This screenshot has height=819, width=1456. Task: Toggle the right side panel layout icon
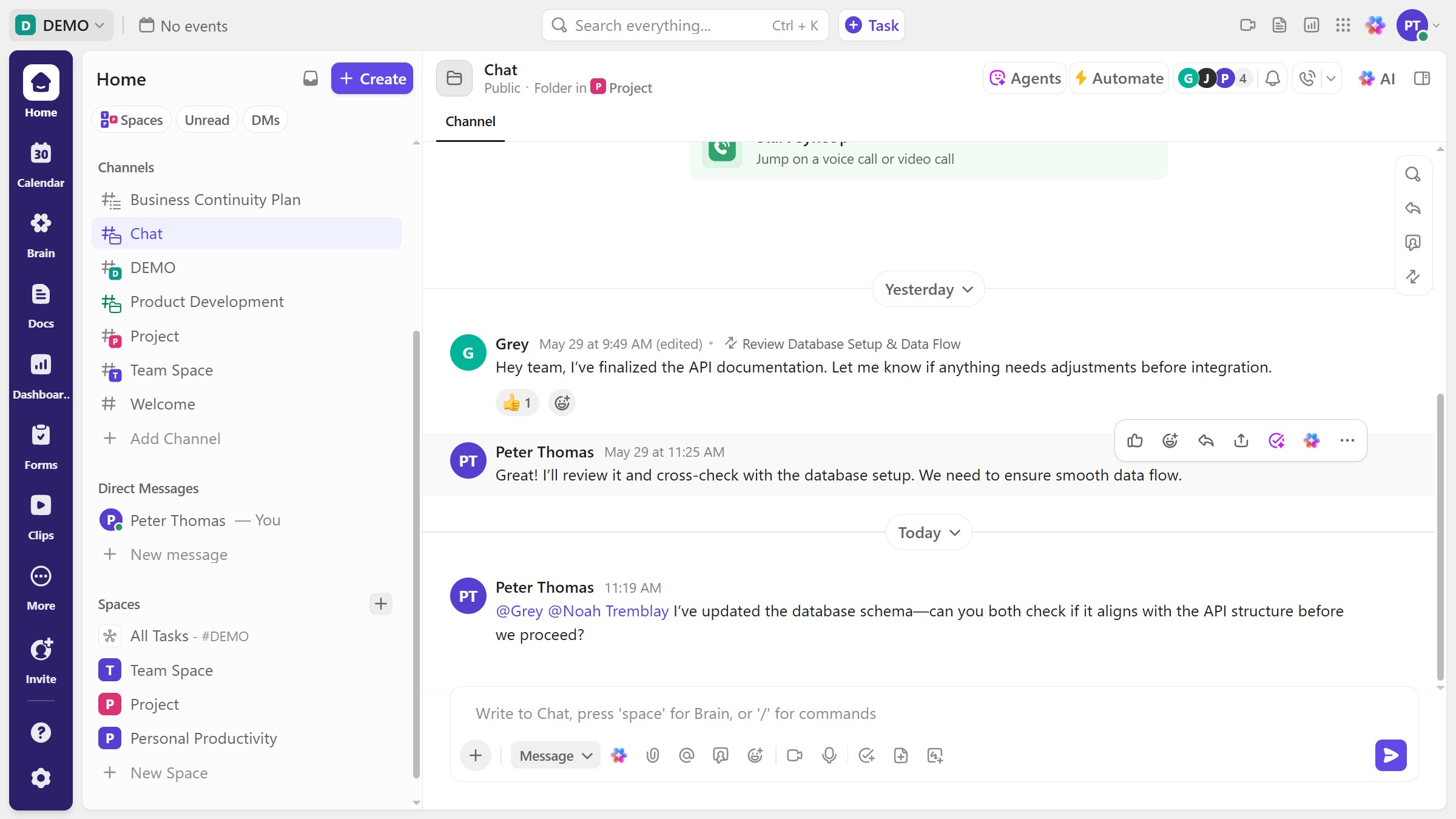[x=1421, y=78]
